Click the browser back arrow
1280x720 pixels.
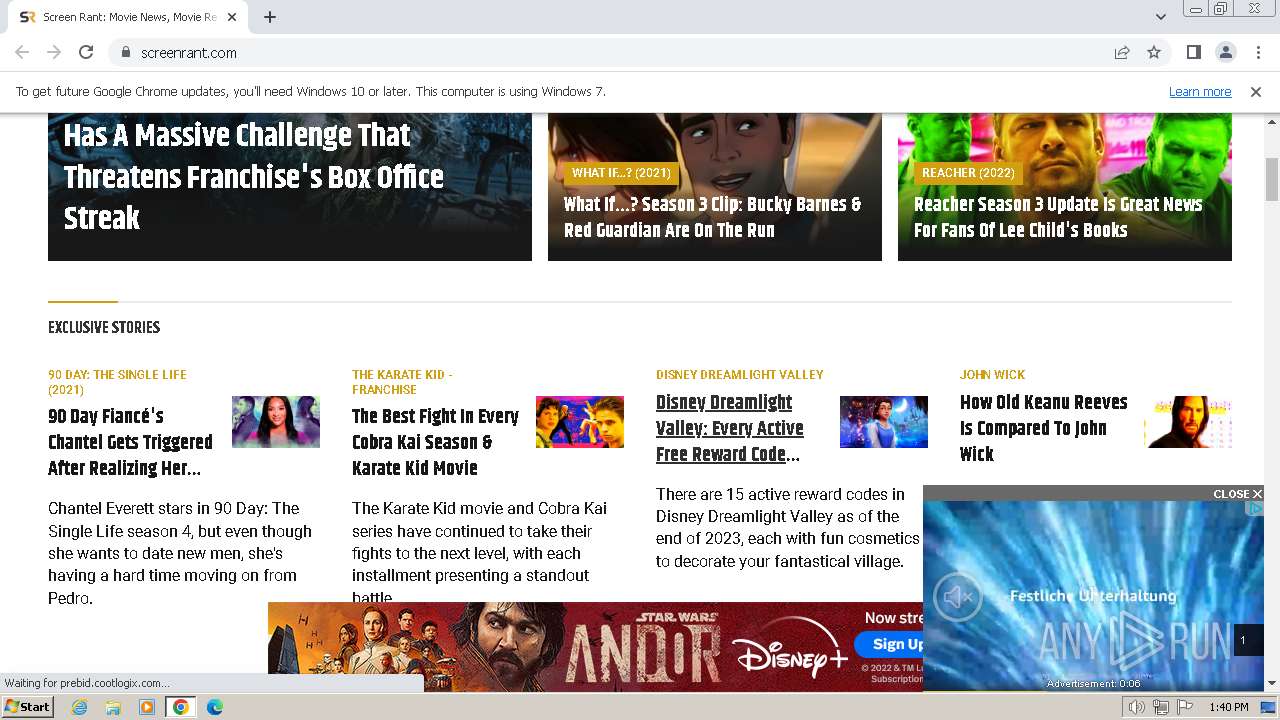point(22,52)
